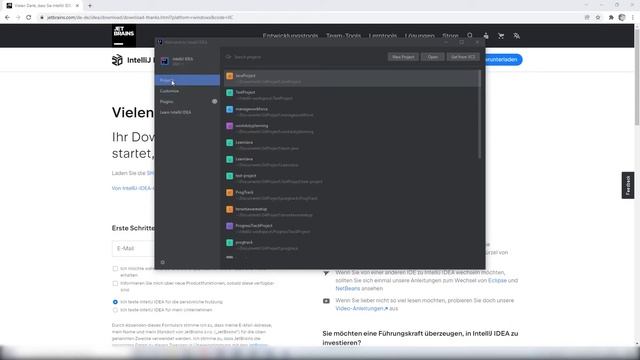
Task: Click the video icon beside Video-Anleitungen text
Action: click(x=326, y=301)
